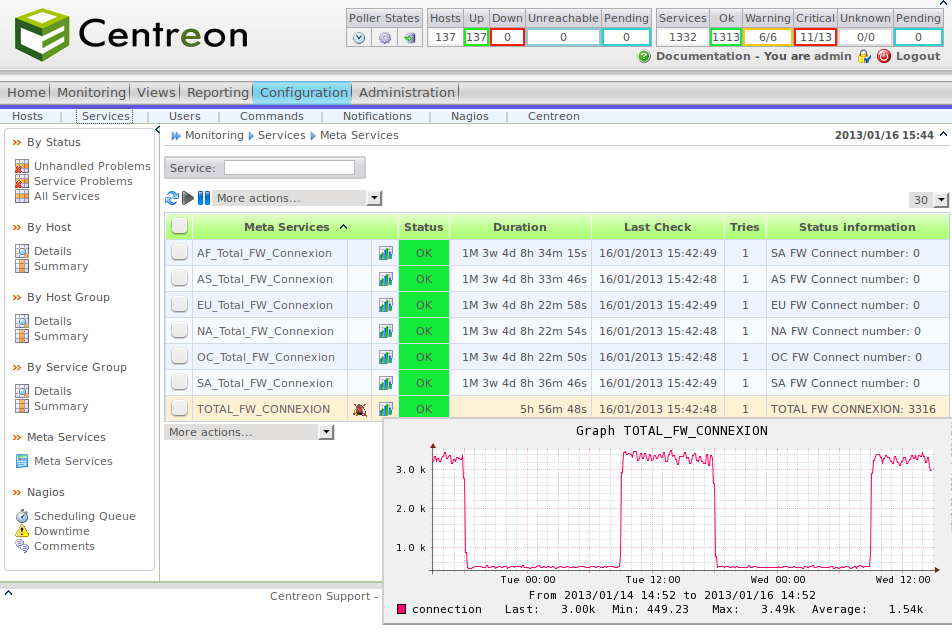Check the OC_Total_FW_Connexion row checkbox
952x633 pixels.
click(179, 357)
